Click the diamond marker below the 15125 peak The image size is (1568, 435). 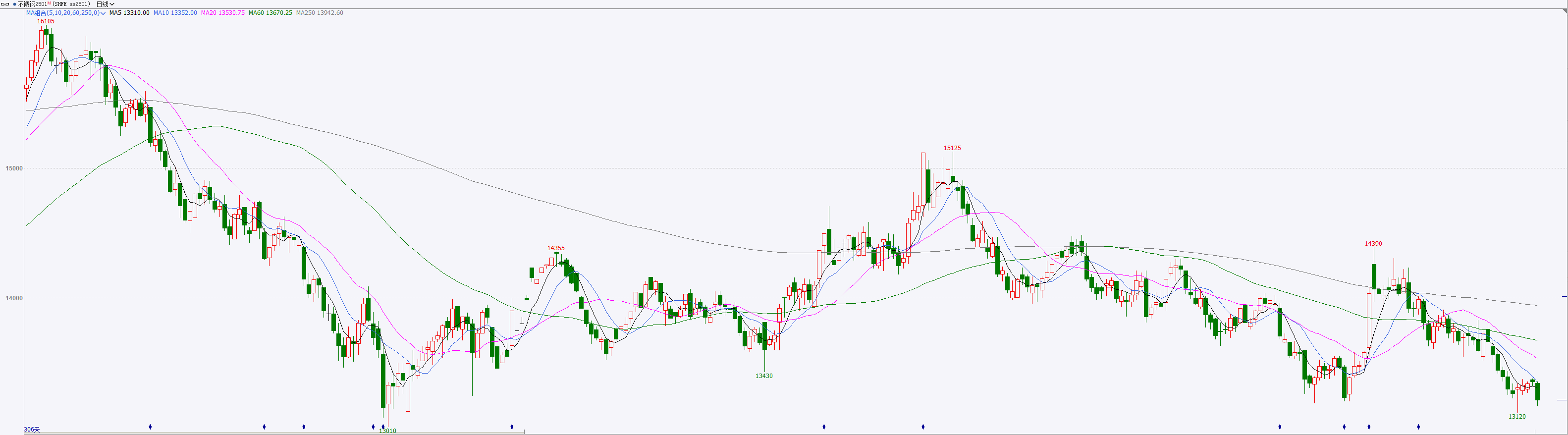pos(923,427)
